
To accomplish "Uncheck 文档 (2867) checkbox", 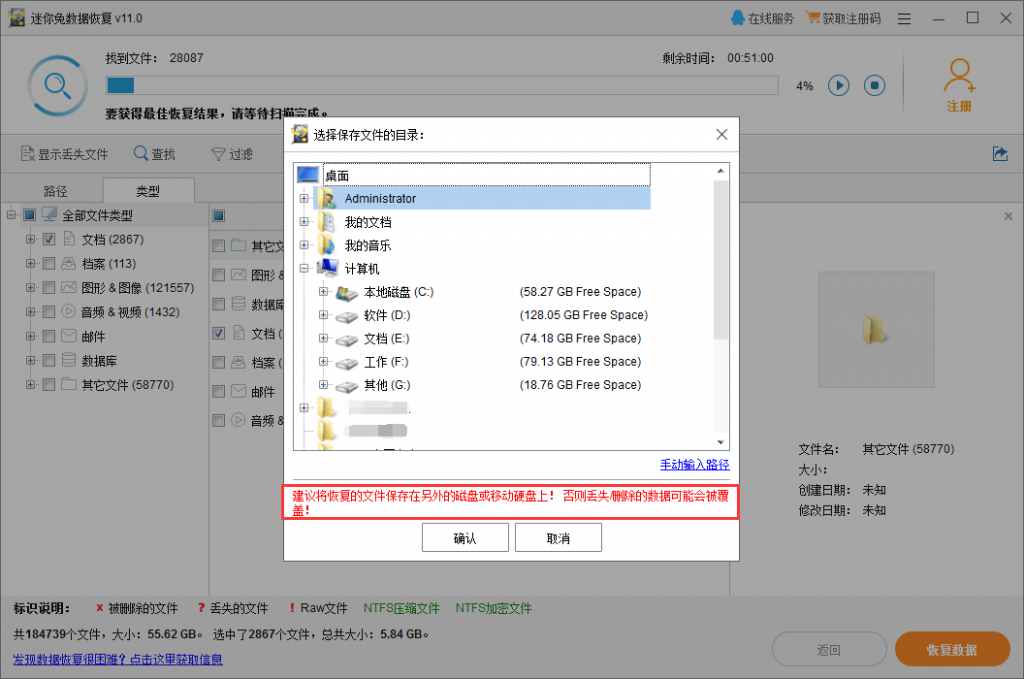I will [x=49, y=240].
